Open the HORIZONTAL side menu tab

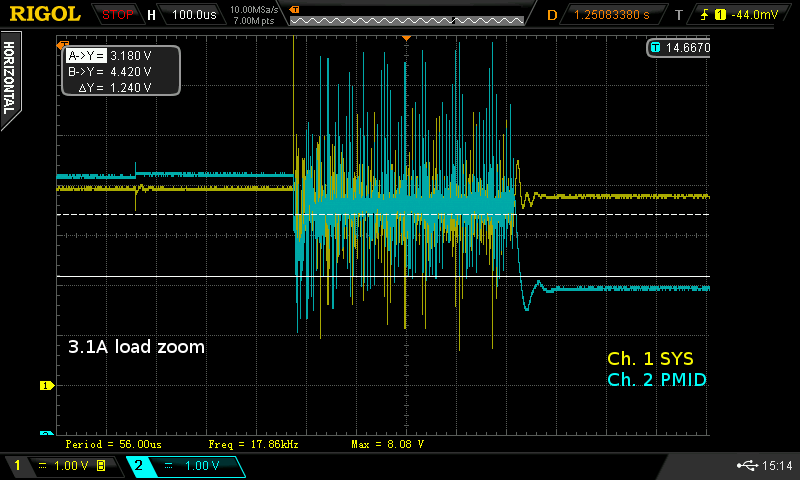click(10, 78)
